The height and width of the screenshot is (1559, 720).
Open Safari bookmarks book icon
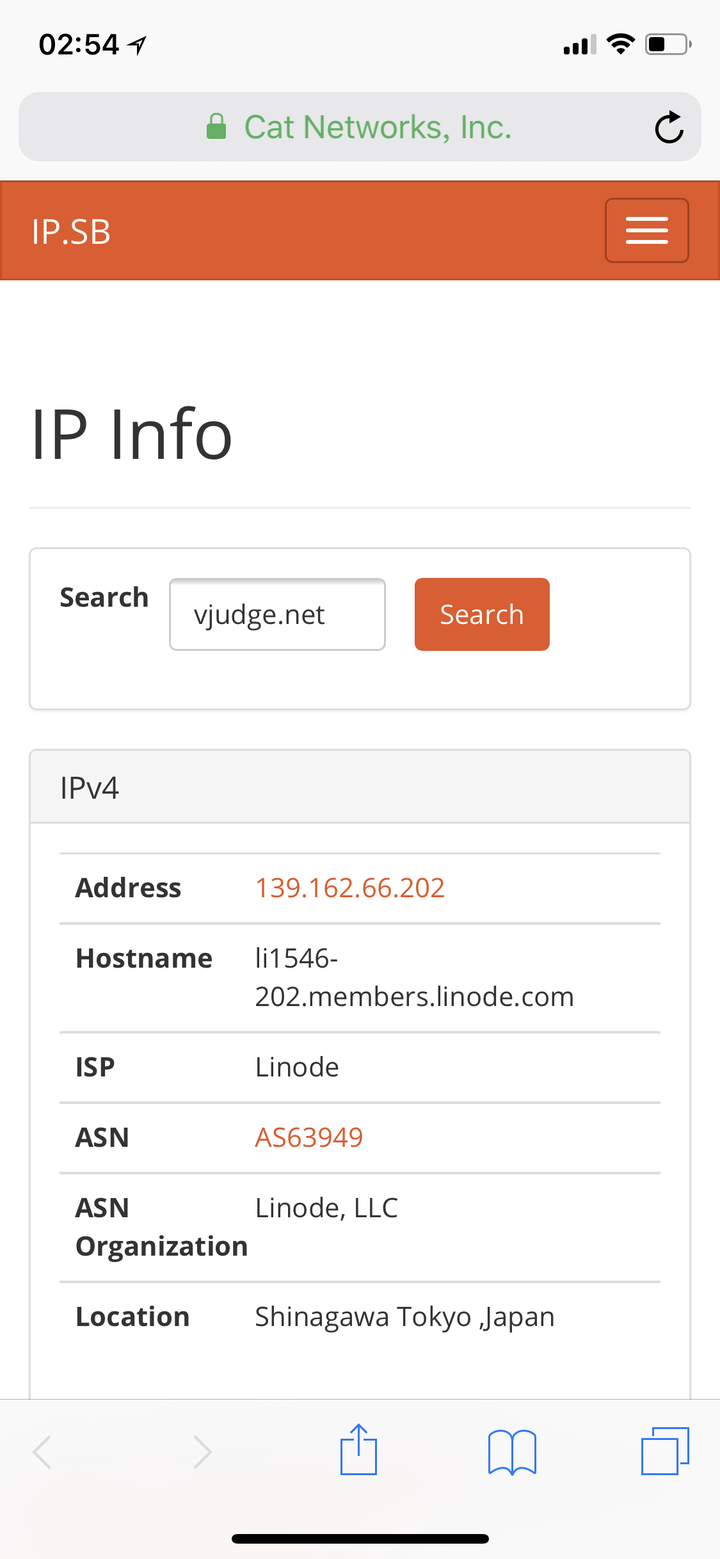pos(512,1452)
